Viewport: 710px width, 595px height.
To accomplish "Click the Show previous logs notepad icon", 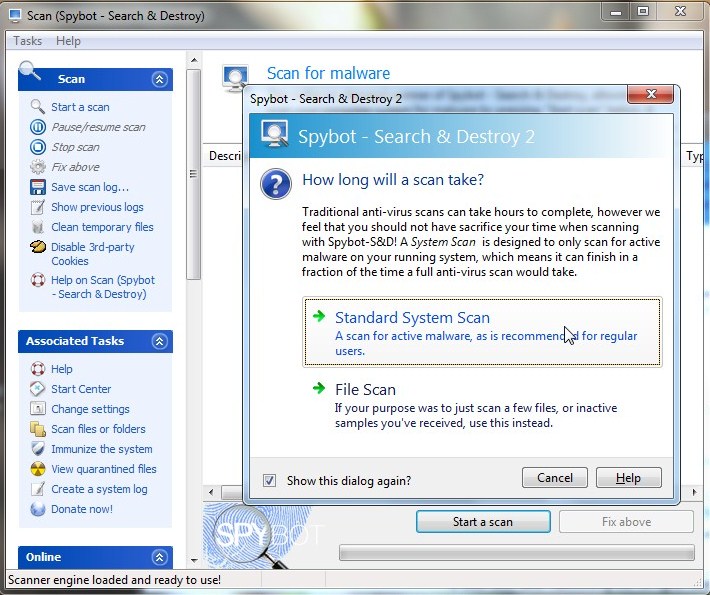I will click(38, 207).
